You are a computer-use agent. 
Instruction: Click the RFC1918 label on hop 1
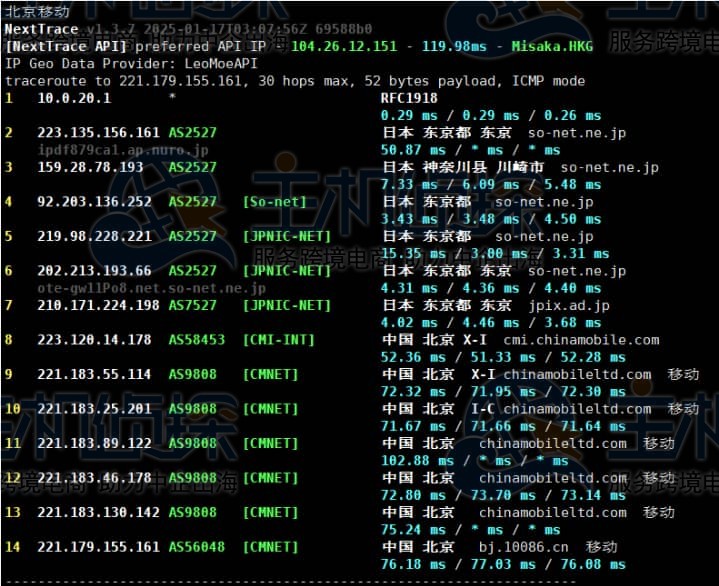coord(409,98)
